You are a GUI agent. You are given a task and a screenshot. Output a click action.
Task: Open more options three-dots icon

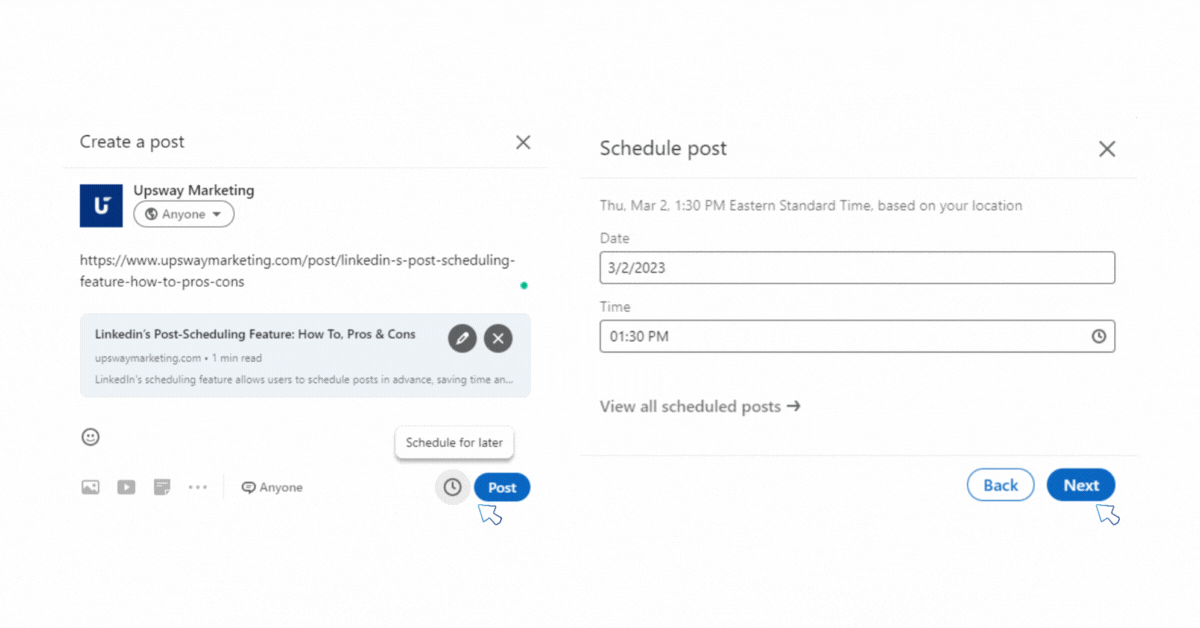[x=198, y=487]
